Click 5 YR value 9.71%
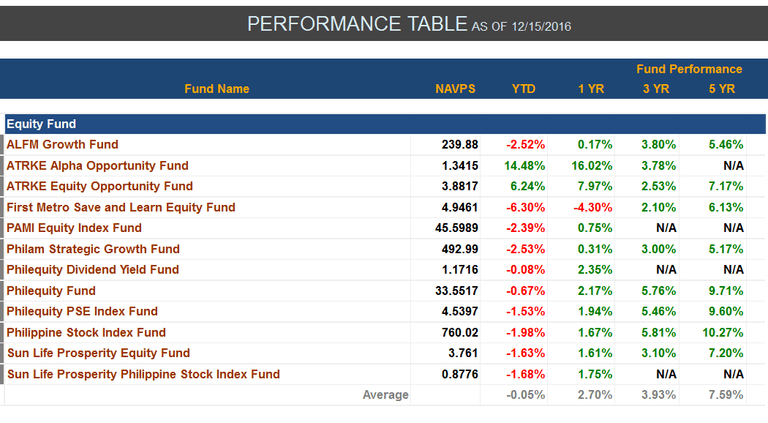Screen dimensions: 768x423 [x=726, y=290]
